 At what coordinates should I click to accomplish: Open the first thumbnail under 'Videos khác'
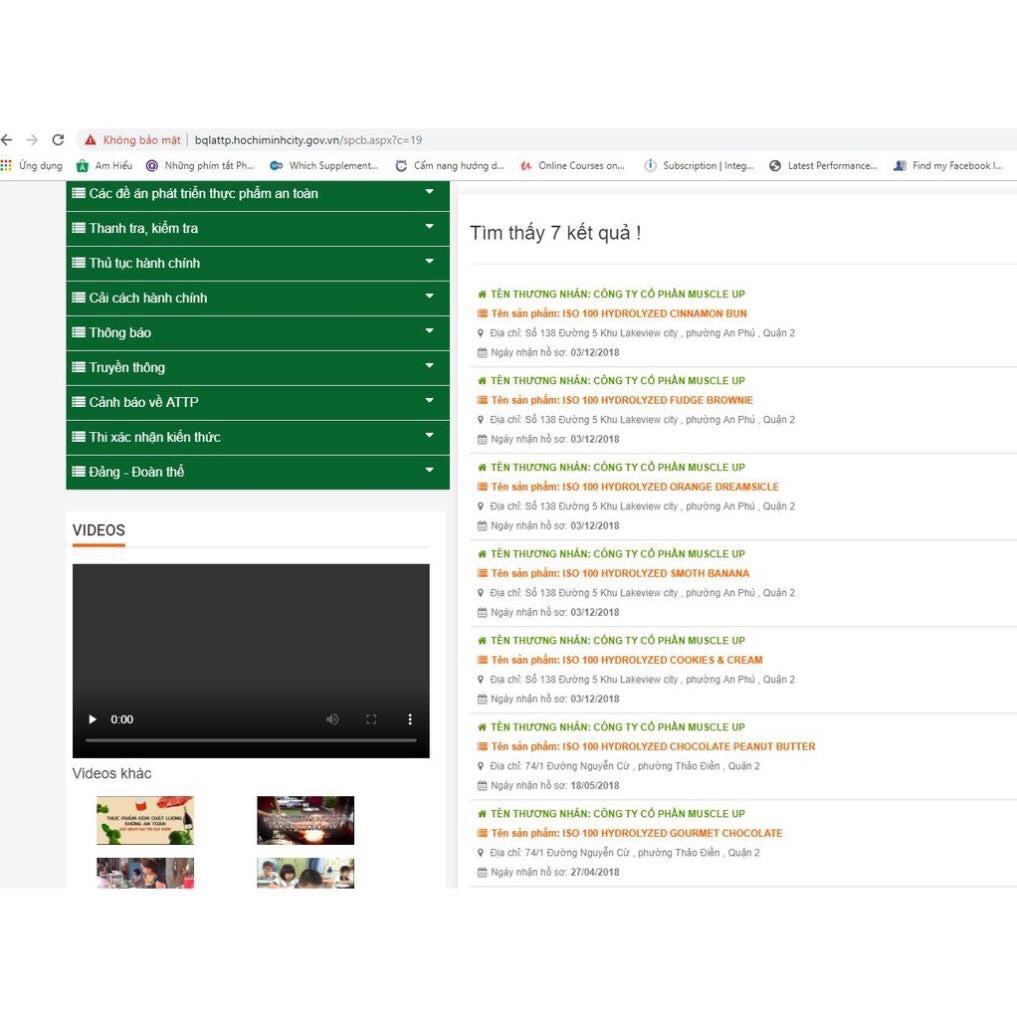tap(145, 820)
